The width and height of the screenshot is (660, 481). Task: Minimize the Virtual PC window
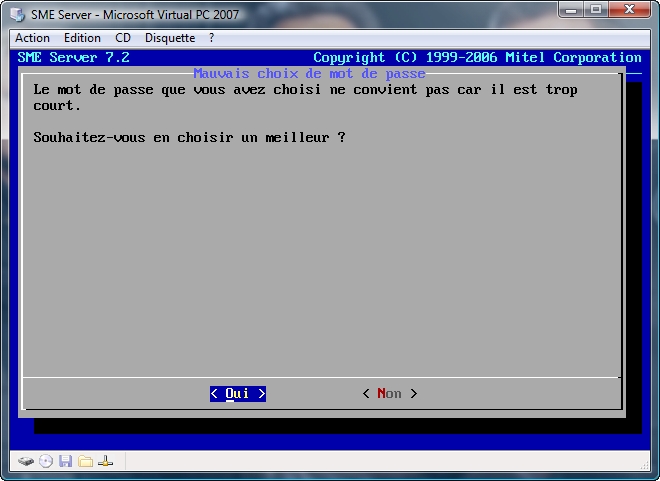tap(571, 9)
